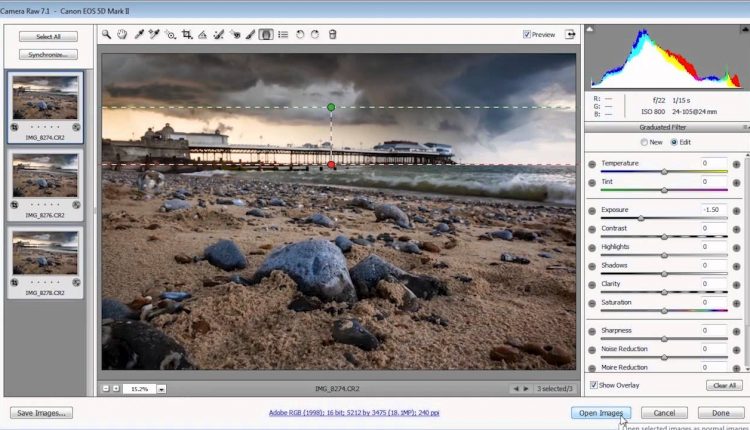Increase Saturation with the plus button
The image size is (750, 430).
coord(736,303)
